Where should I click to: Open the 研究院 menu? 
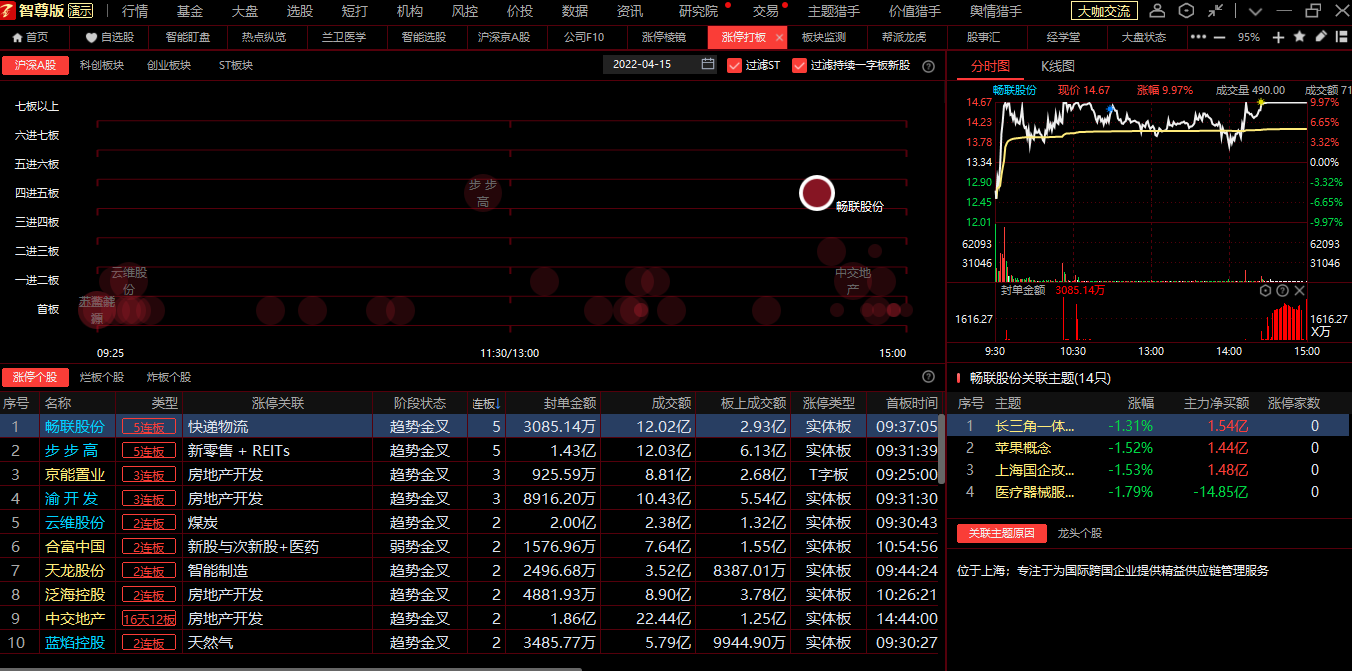tap(698, 11)
